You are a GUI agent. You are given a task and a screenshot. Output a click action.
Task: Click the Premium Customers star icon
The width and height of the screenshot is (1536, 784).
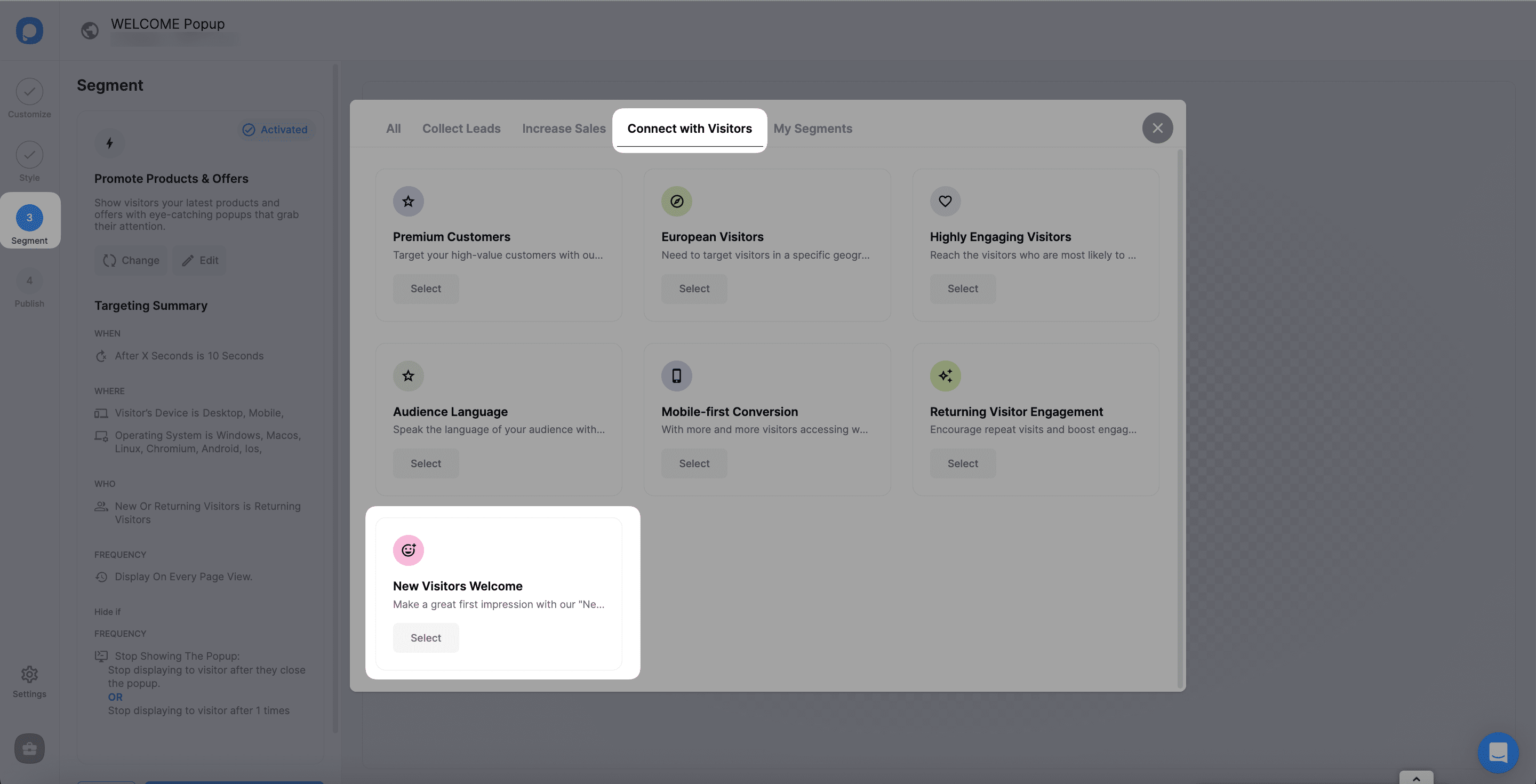[x=409, y=202]
